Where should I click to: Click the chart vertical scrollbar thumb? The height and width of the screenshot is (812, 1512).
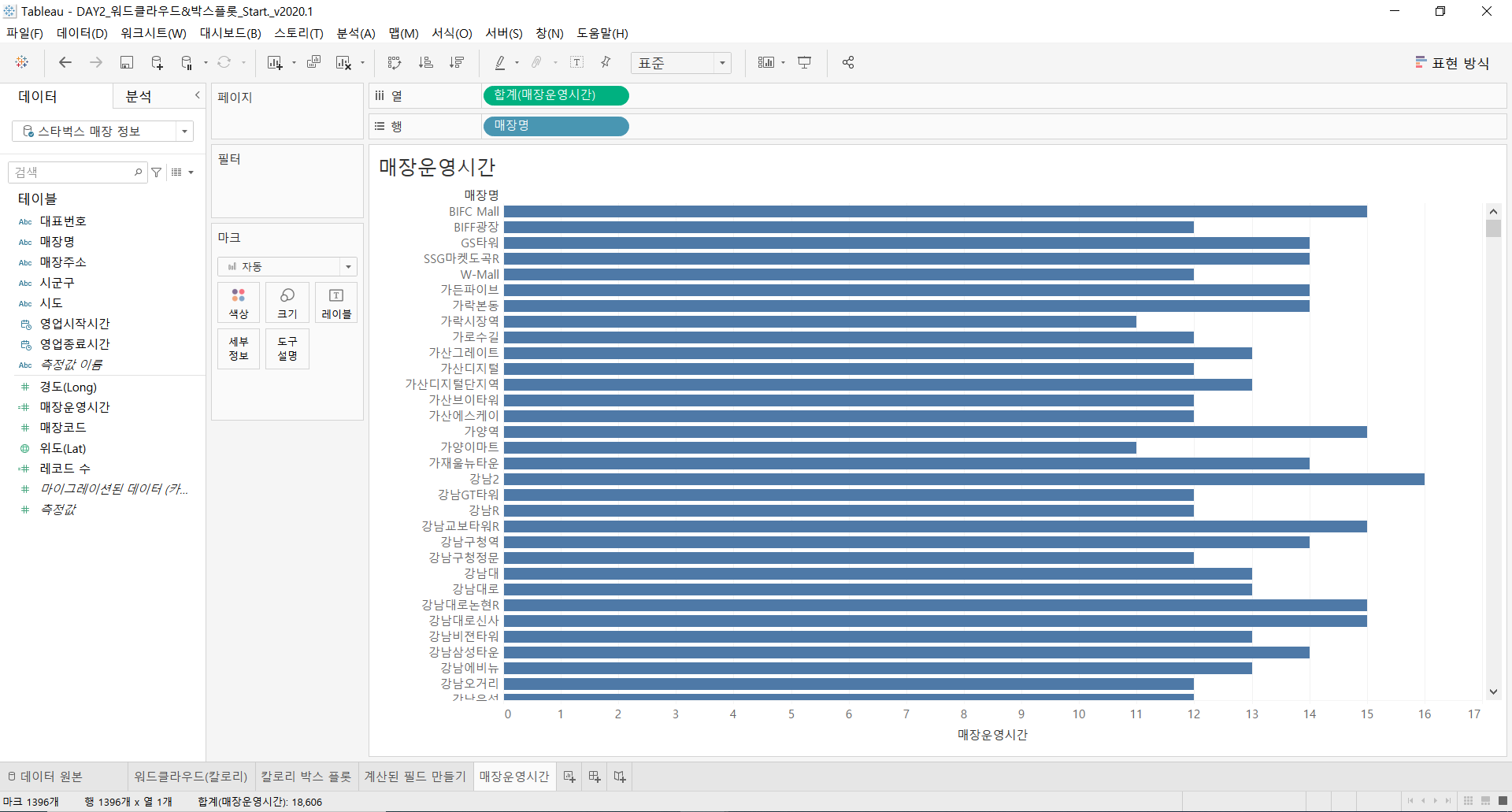pos(1493,228)
